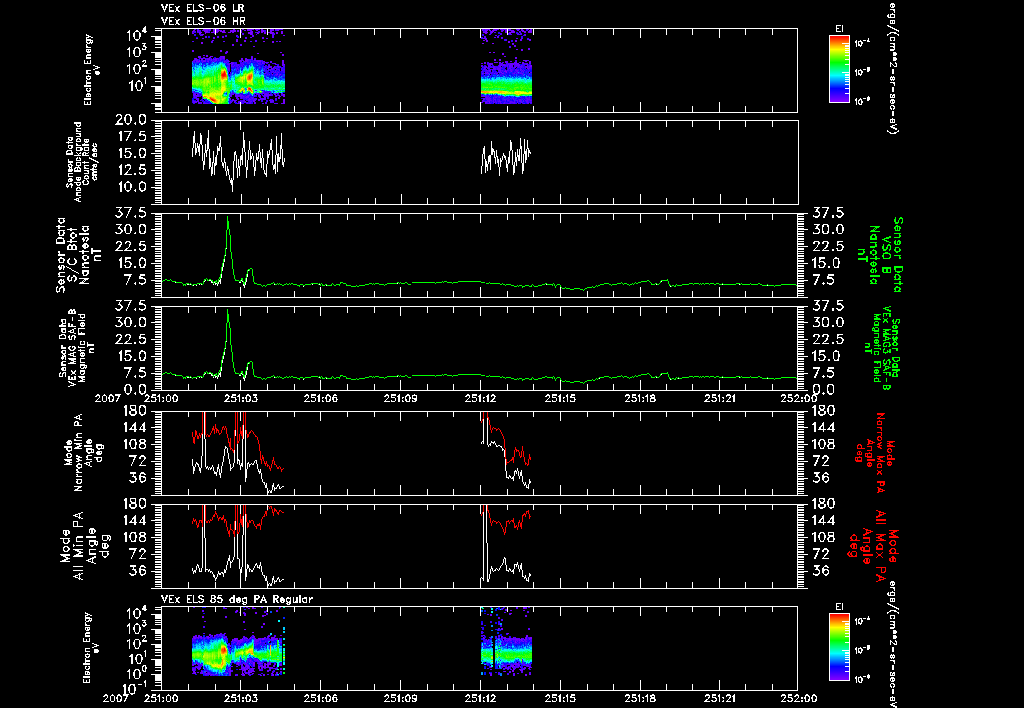Click the color scale bar beside the 85 deg PA spectrogram
This screenshot has height=708, width=1024.
[x=839, y=647]
